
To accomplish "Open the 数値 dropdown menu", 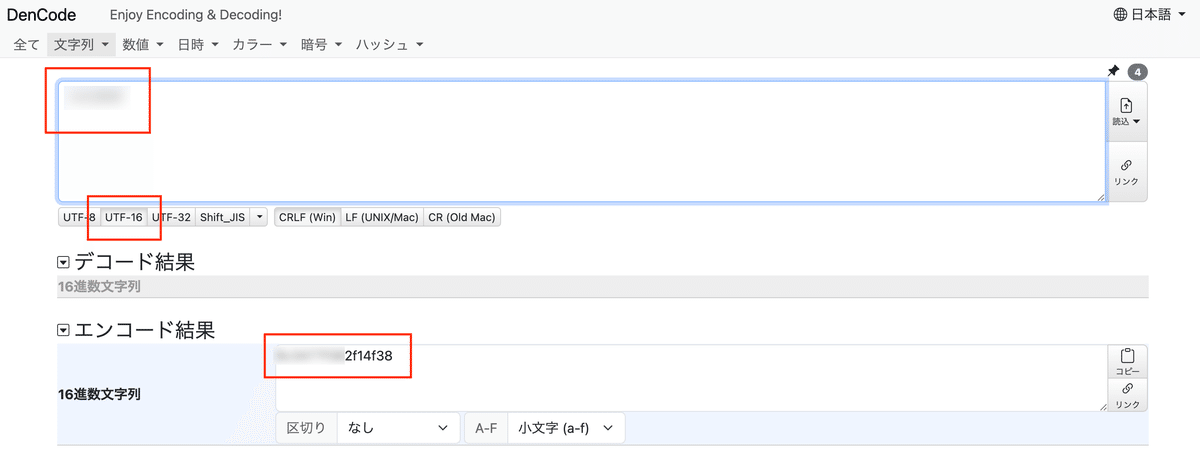I will (143, 45).
